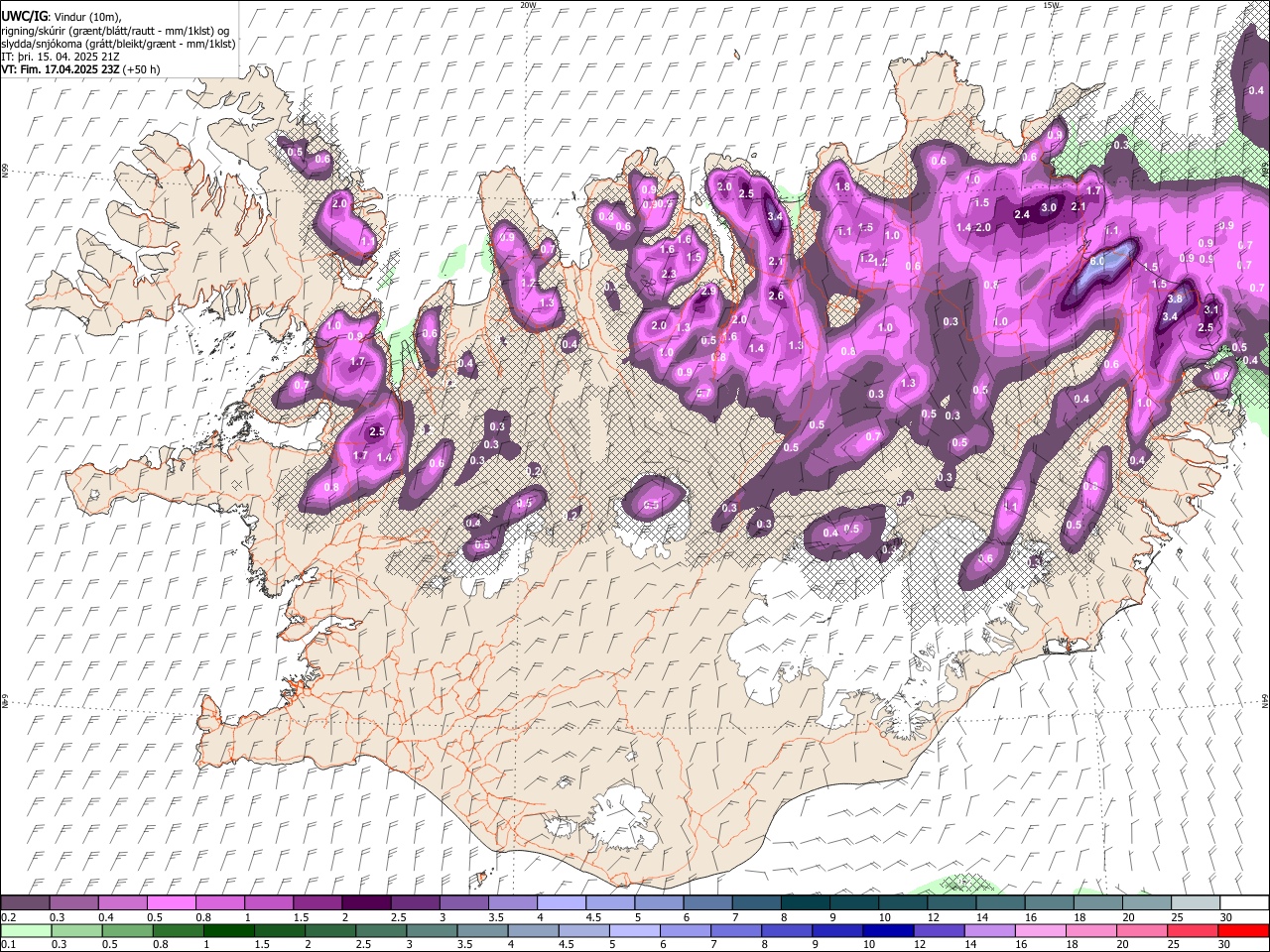1270x952 pixels.
Task: Click the 'VT: Fim. 17.04.2025 23Z' valid time
Action: pos(59,69)
